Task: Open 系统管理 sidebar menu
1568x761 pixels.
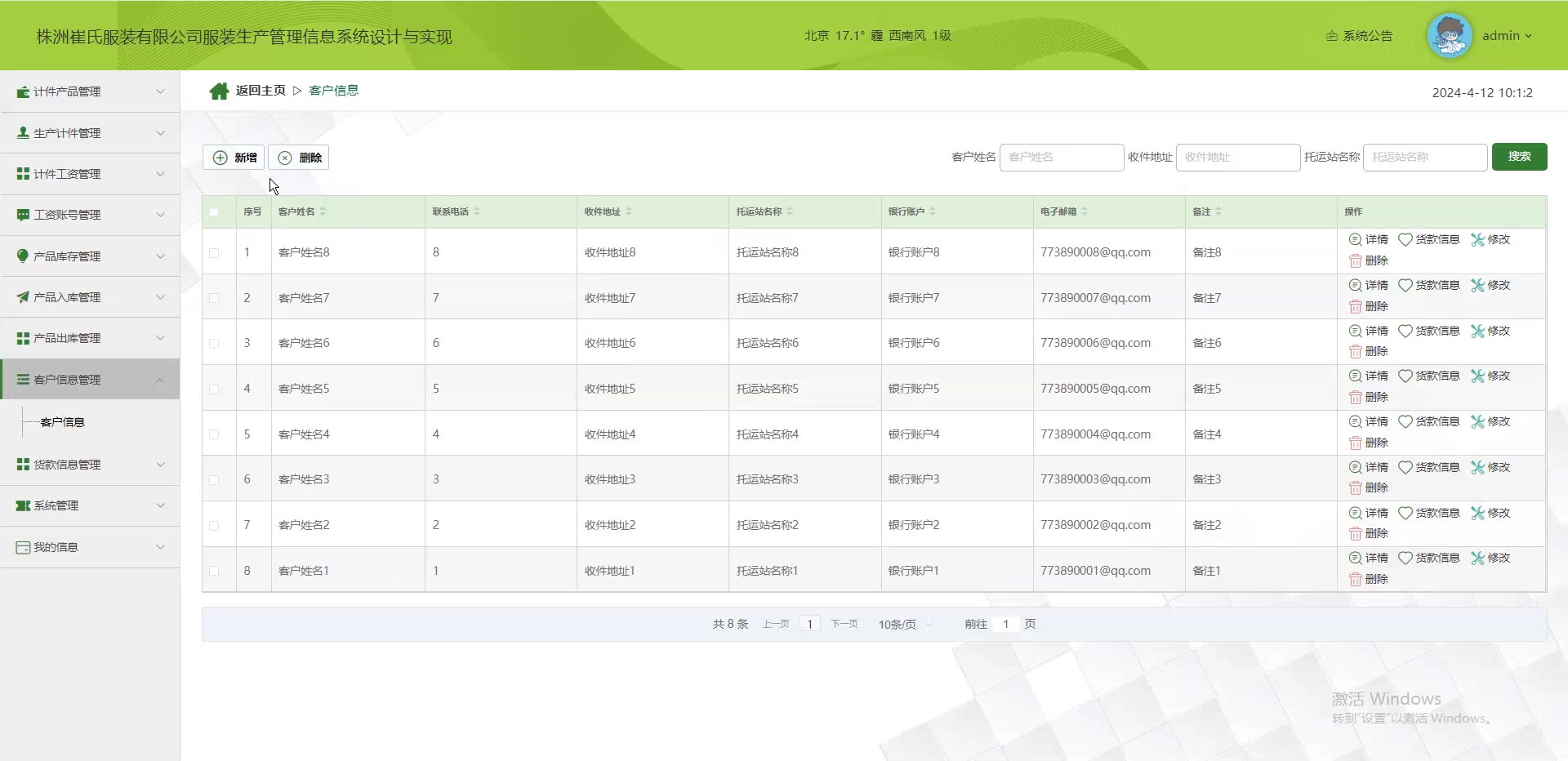Action: coord(90,505)
